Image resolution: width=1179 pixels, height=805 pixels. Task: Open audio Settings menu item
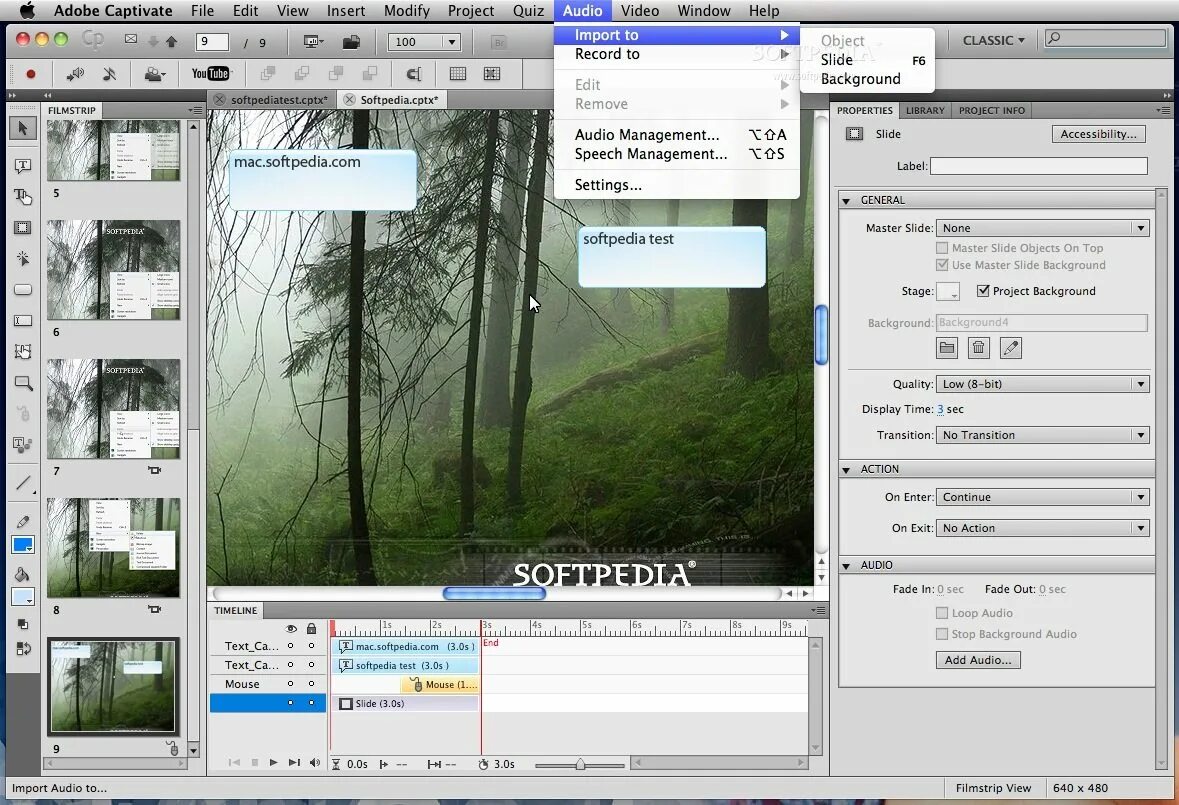click(677, 185)
